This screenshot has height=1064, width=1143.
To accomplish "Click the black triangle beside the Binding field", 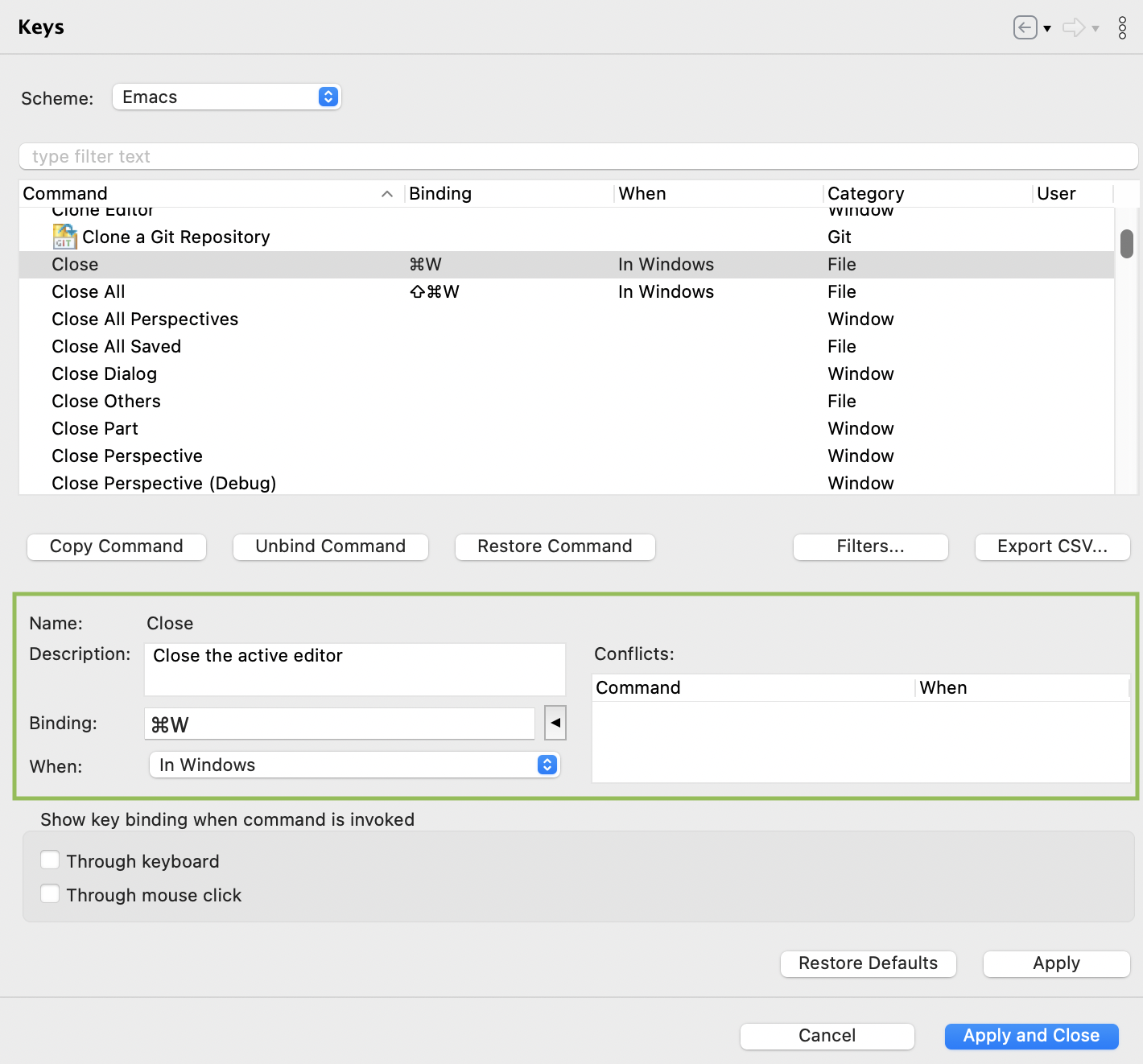I will [555, 723].
